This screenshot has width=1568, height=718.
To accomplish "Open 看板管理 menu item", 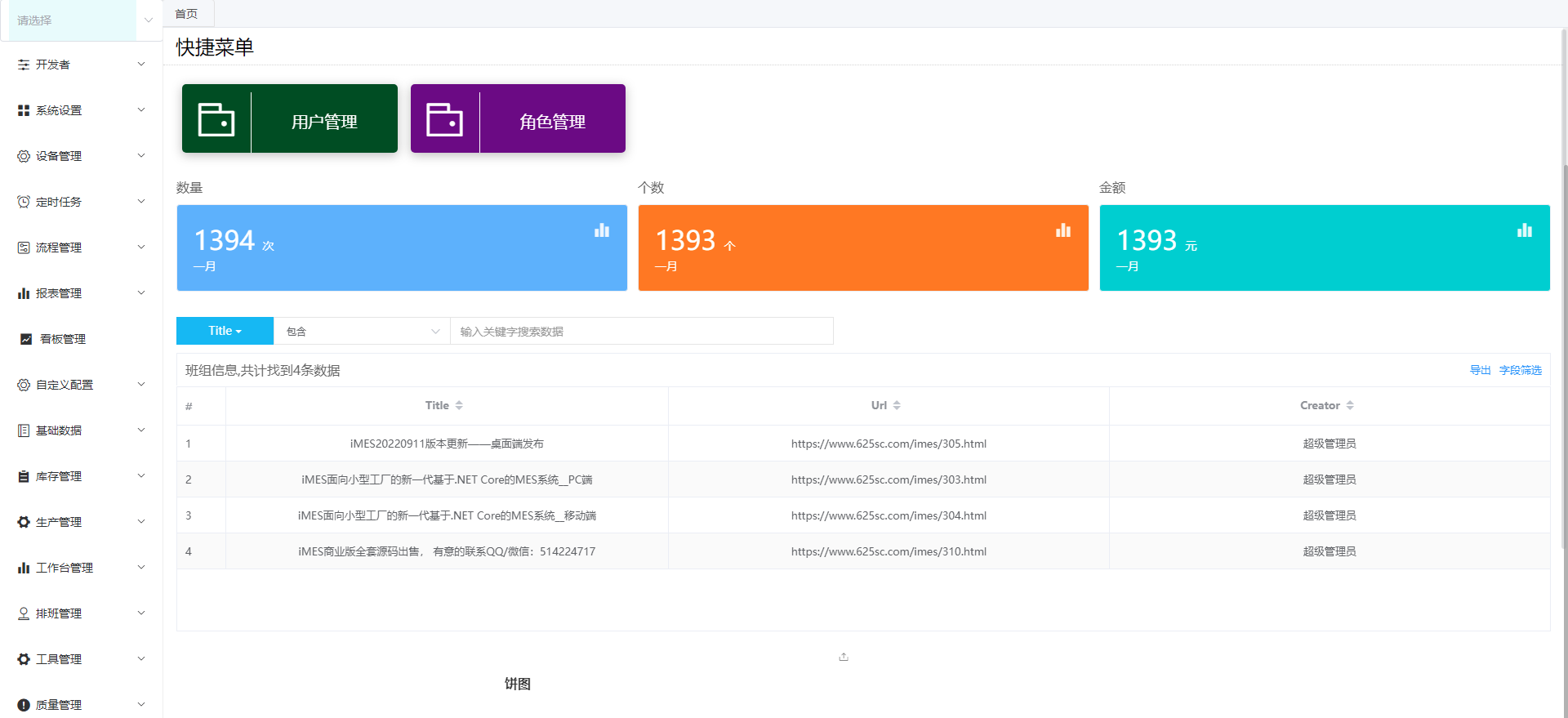I will click(81, 339).
